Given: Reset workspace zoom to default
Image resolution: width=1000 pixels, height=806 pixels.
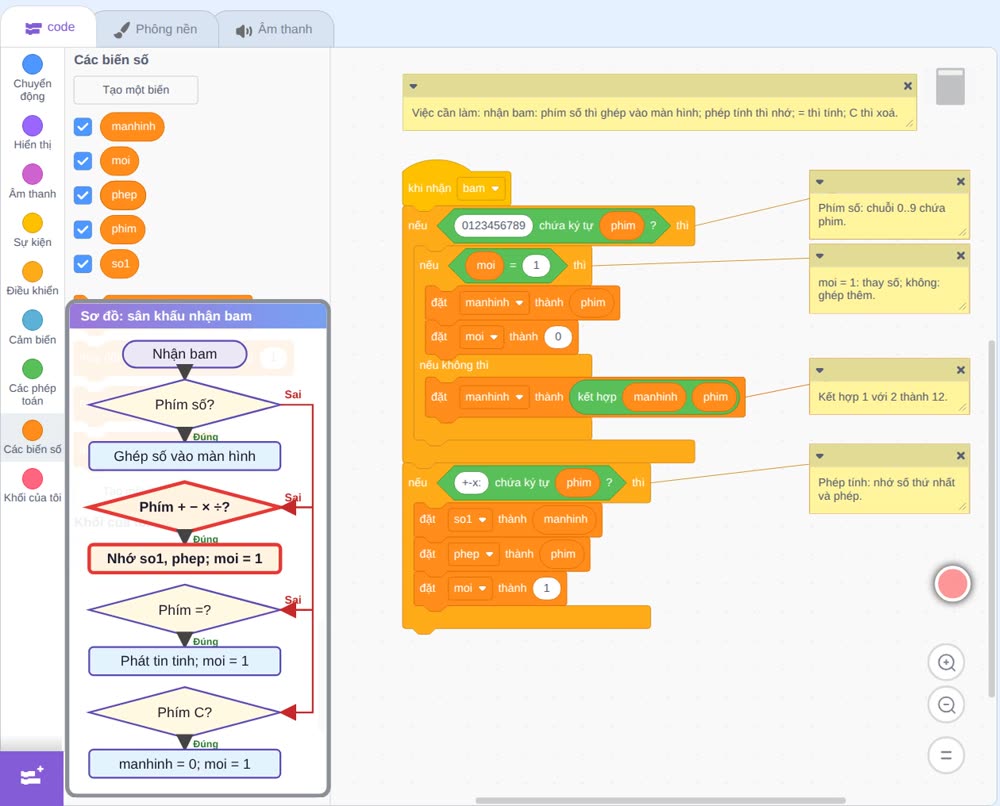Looking at the screenshot, I should (x=946, y=755).
